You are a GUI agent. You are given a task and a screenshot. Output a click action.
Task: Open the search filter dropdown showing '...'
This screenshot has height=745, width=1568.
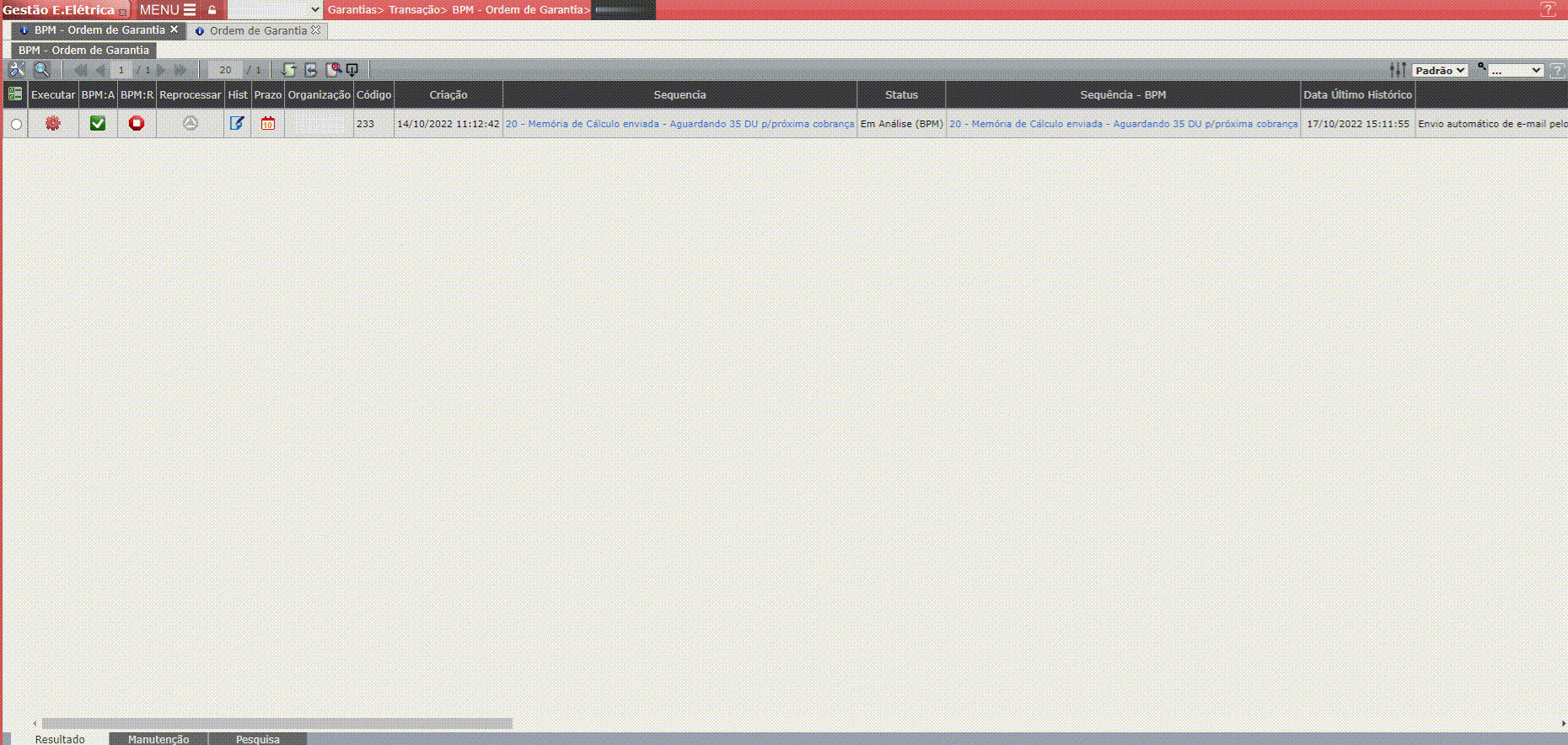1515,71
